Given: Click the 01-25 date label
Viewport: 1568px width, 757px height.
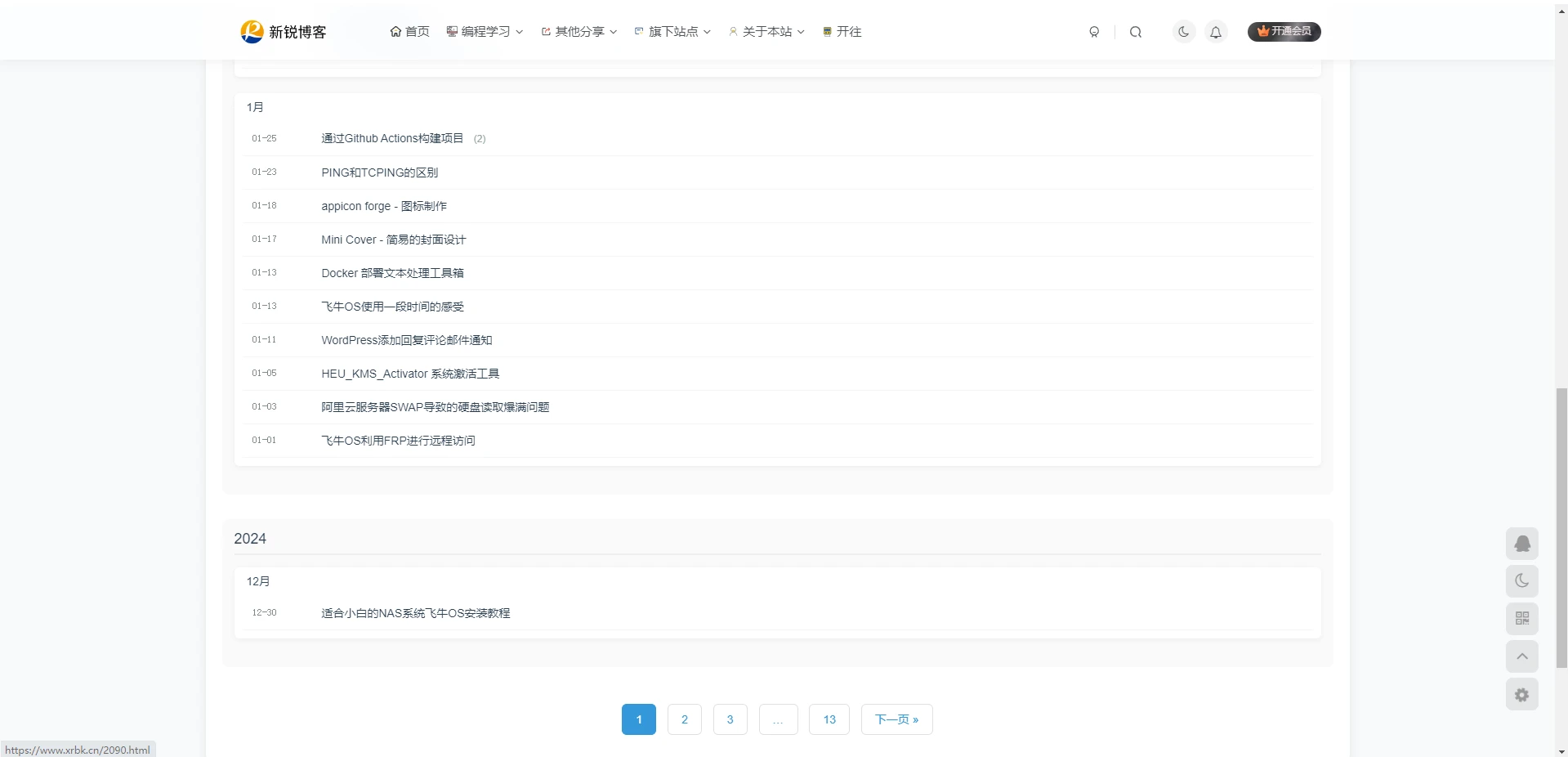Looking at the screenshot, I should point(264,139).
